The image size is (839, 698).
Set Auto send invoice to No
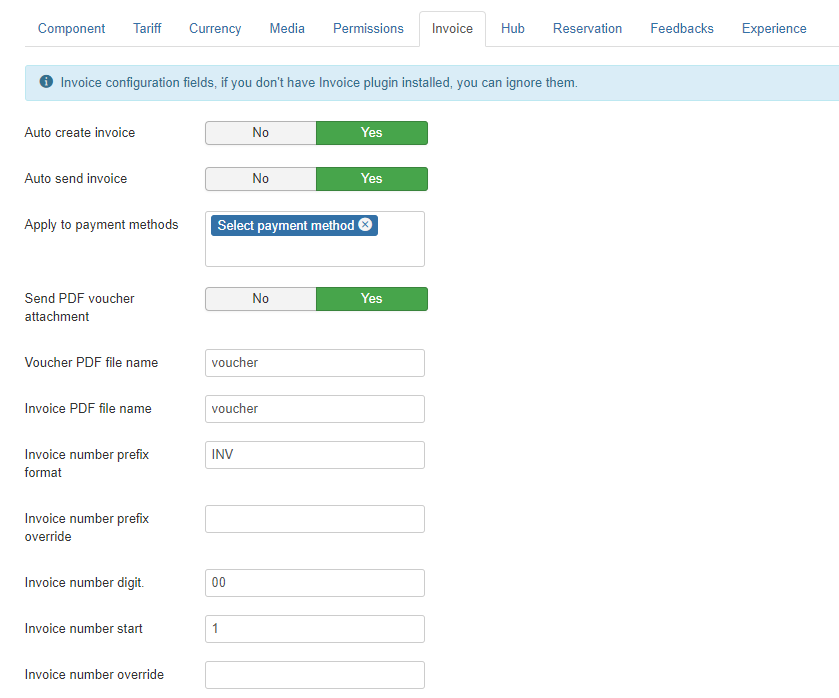pyautogui.click(x=261, y=179)
